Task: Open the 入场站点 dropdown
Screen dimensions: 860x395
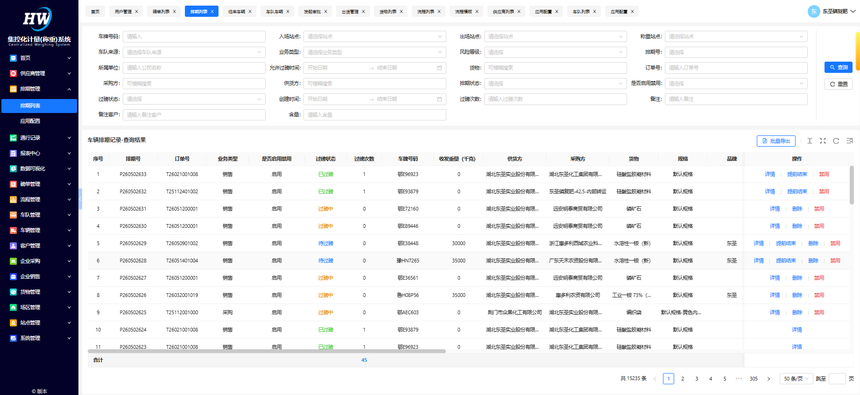Action: [375, 37]
